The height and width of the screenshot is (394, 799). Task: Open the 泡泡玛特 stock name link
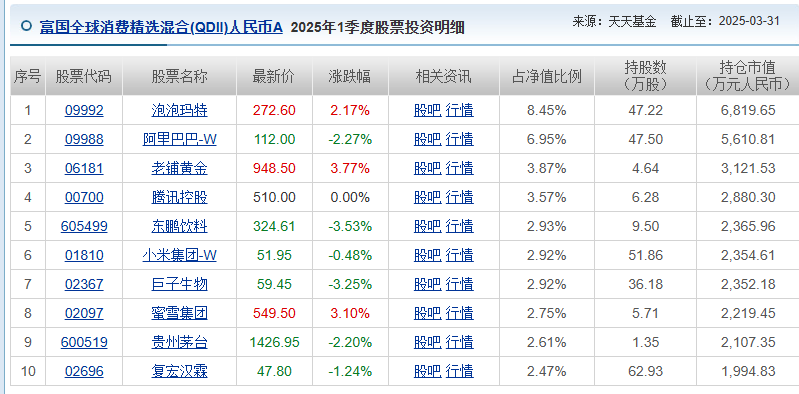coord(179,110)
